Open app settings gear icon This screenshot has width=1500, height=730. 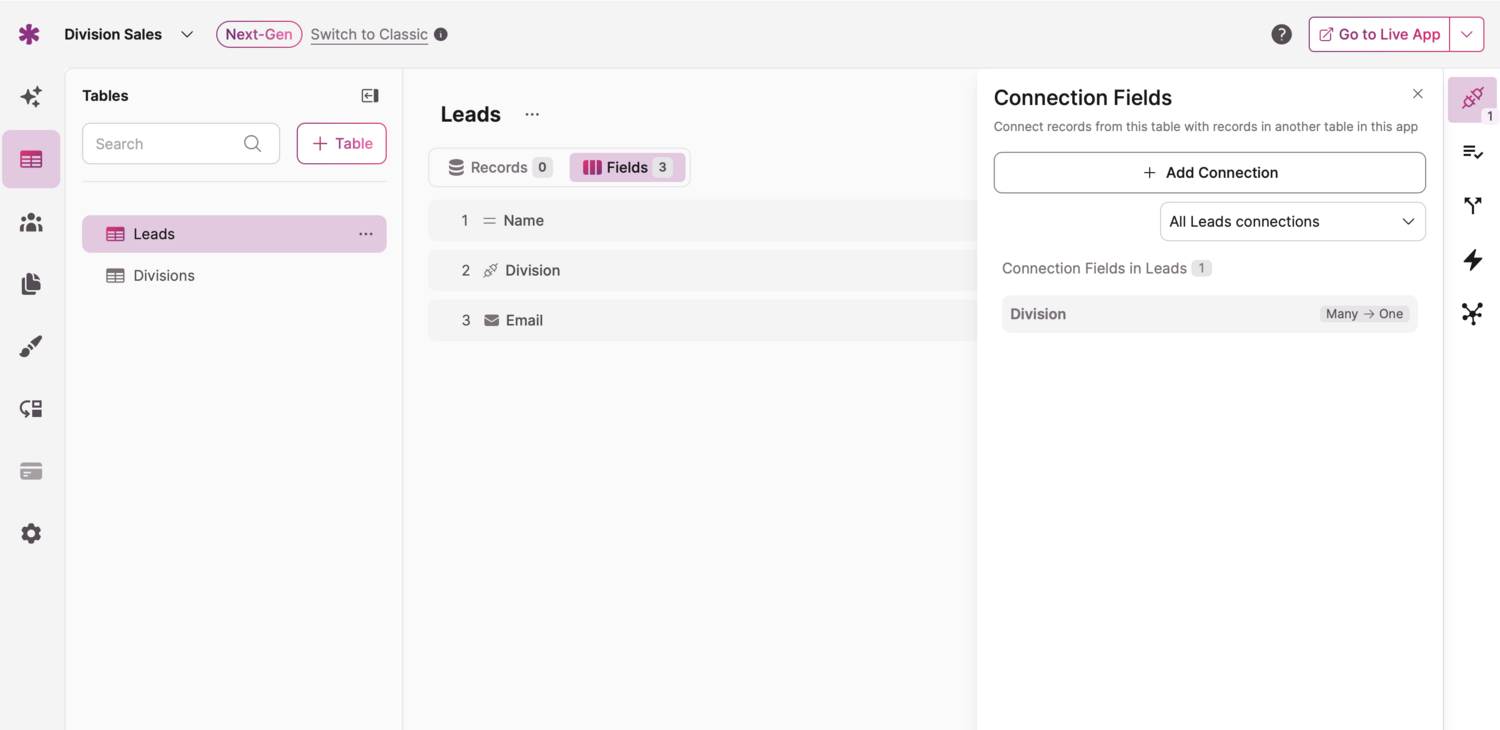31,534
